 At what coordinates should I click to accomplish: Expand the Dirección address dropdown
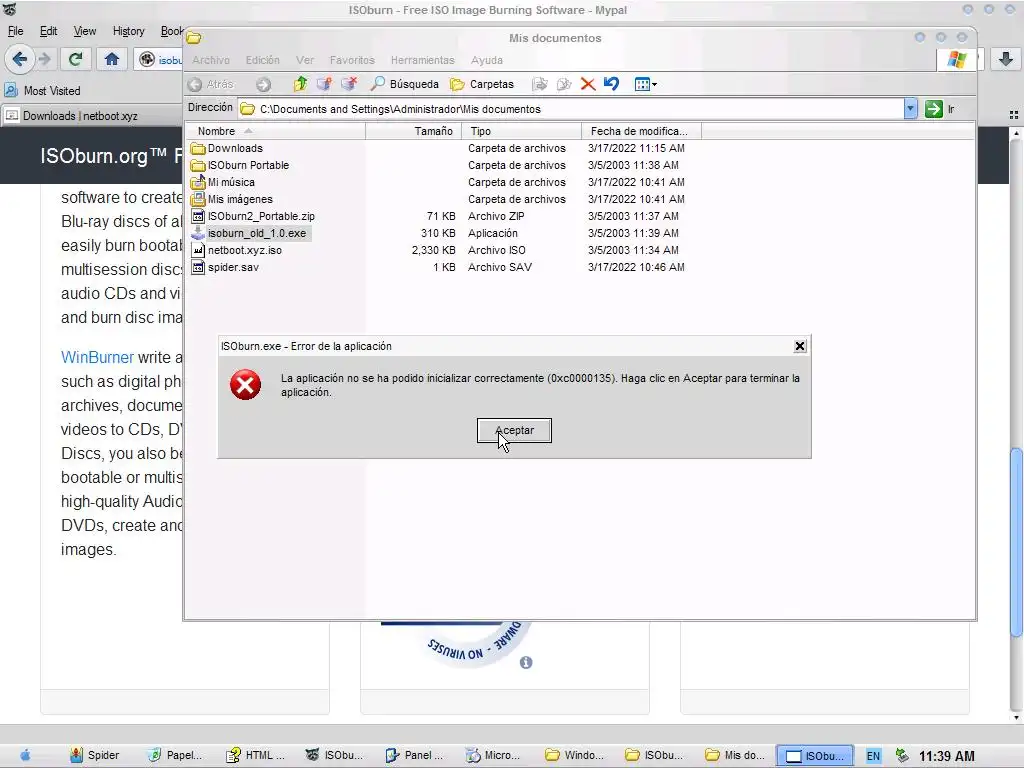(910, 109)
